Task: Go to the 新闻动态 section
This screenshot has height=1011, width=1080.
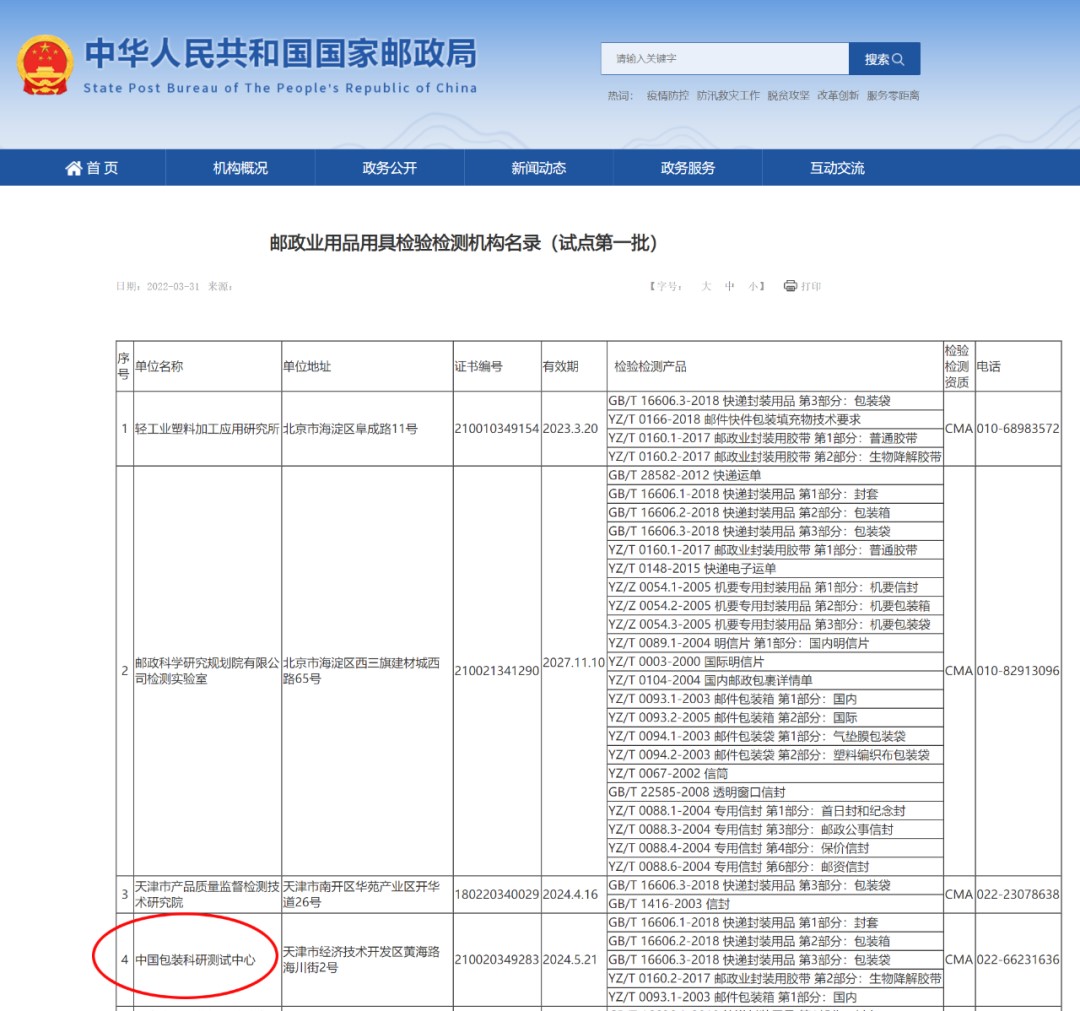Action: click(x=538, y=168)
